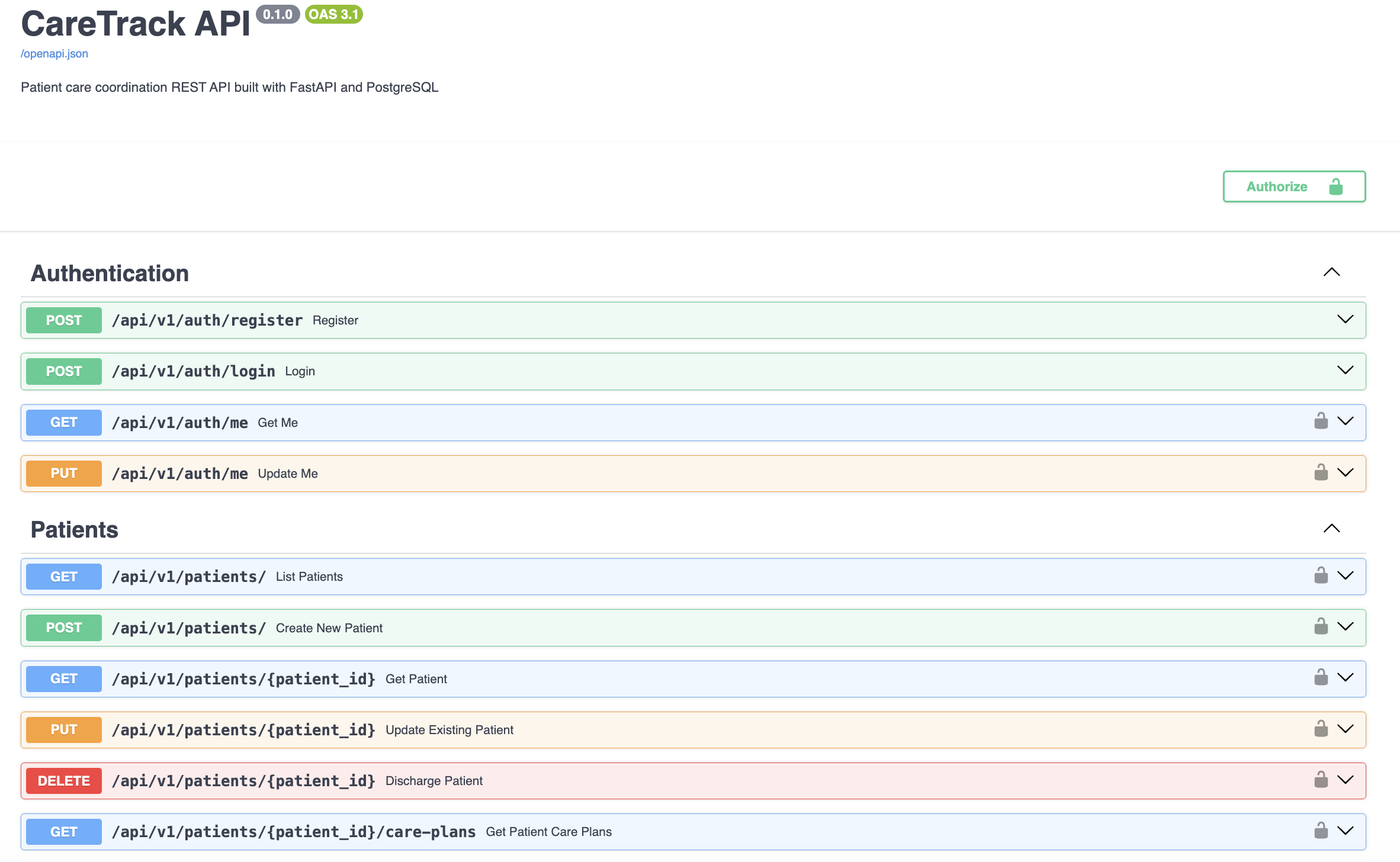Click the lock icon on GET /api/v1/auth/me
This screenshot has height=862, width=1400.
[x=1321, y=422]
